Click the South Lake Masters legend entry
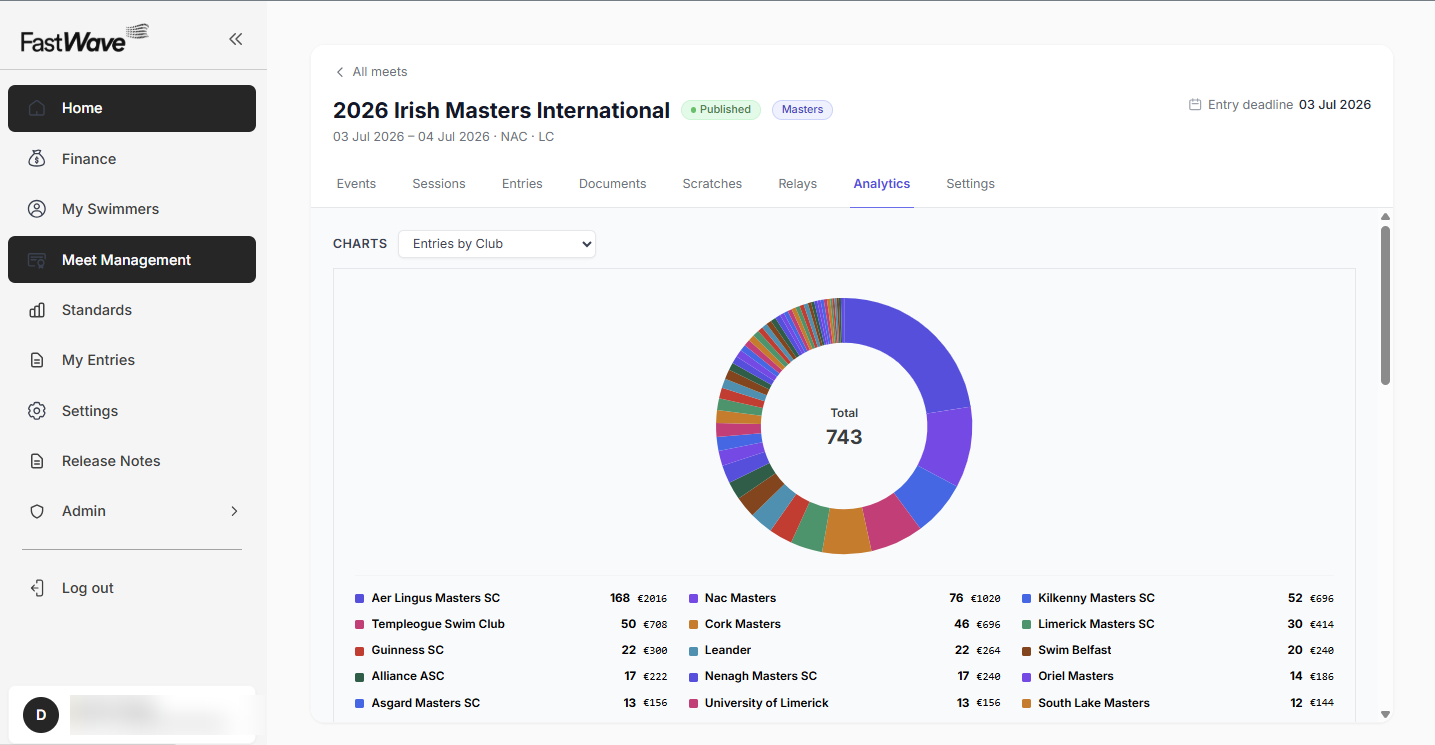Screen dimensions: 1435x745 [1178, 703]
